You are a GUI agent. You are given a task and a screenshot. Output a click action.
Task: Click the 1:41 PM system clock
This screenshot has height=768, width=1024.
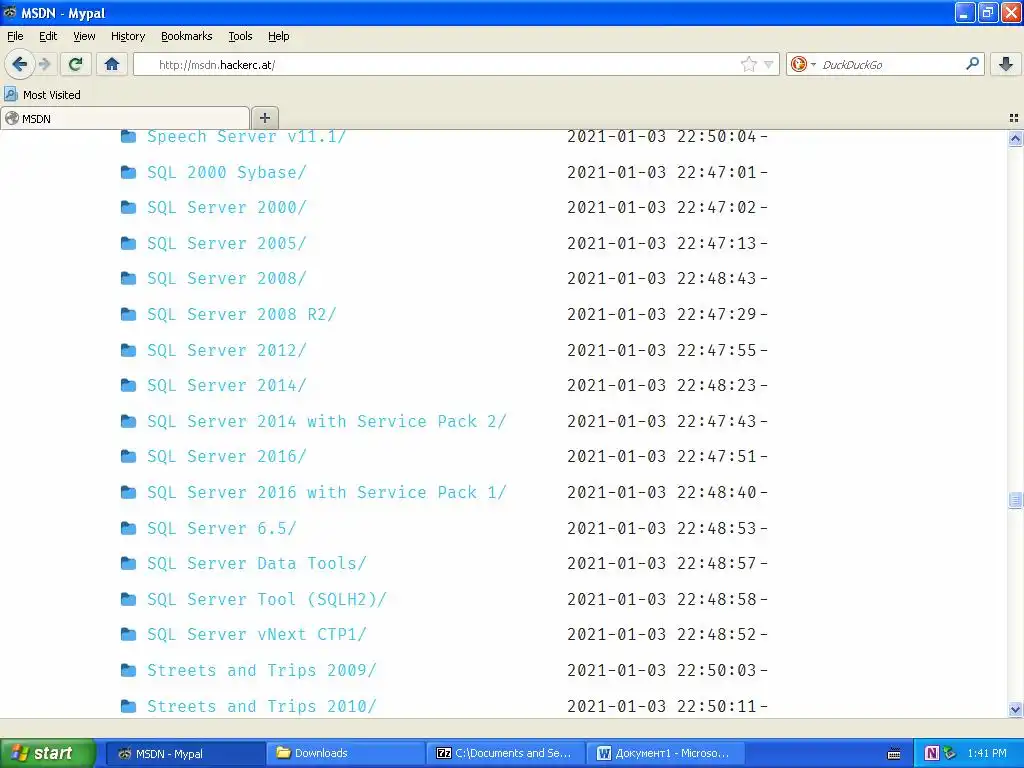coord(987,753)
